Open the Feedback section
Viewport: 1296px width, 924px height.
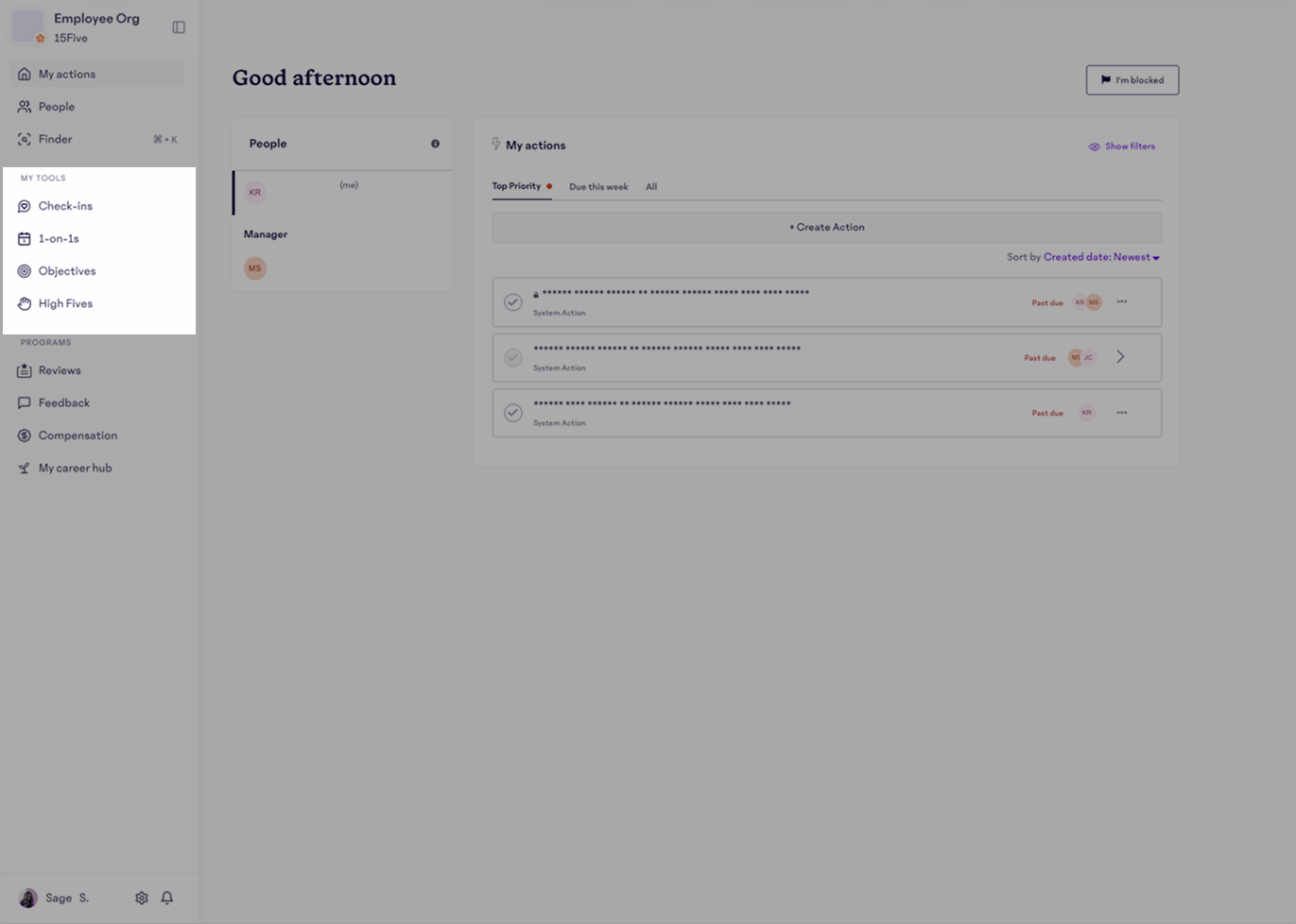(62, 402)
